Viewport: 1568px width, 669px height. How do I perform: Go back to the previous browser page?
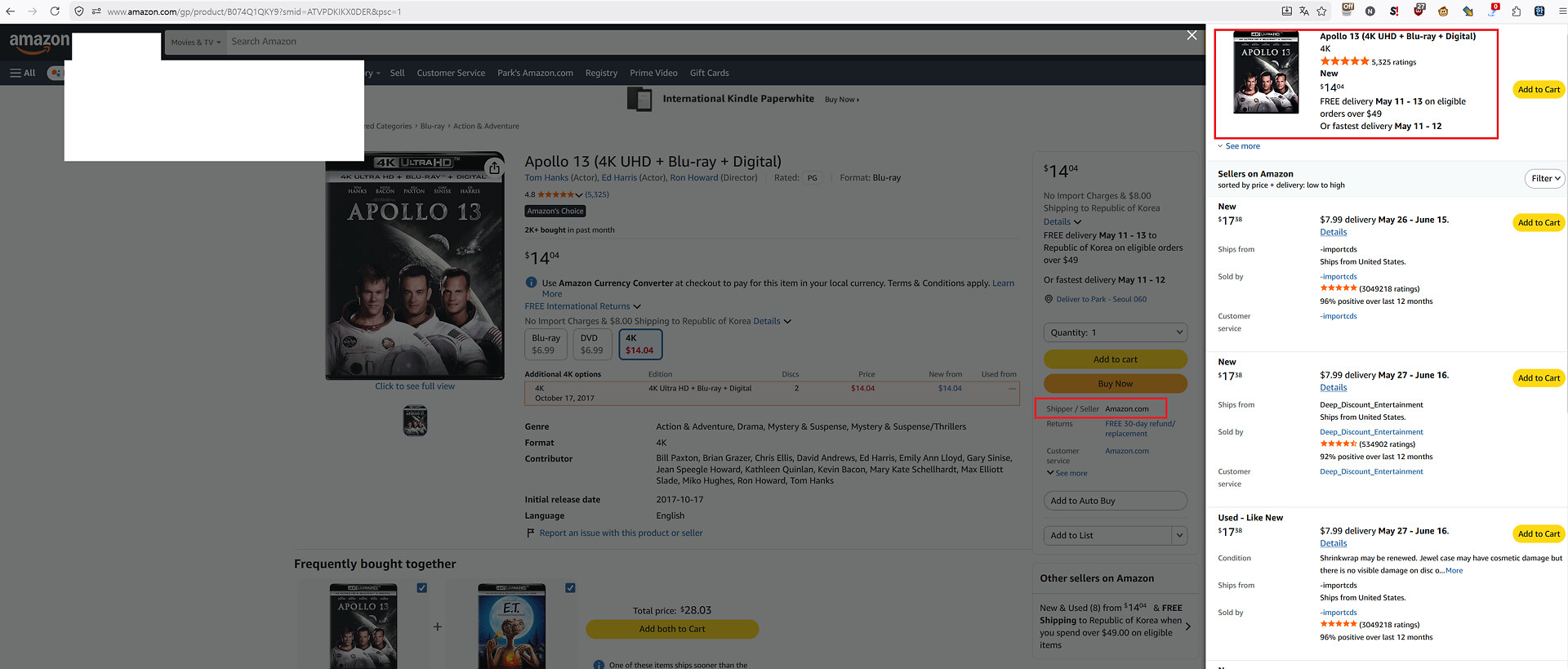pyautogui.click(x=10, y=11)
